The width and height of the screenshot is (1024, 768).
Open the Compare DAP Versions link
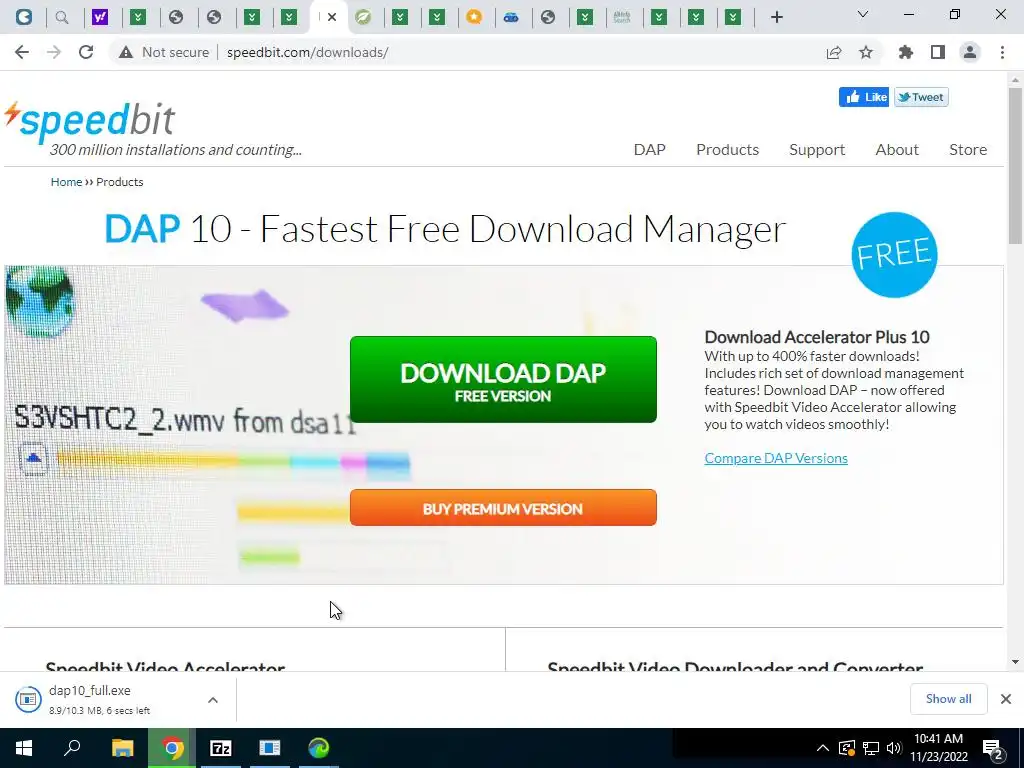click(776, 458)
